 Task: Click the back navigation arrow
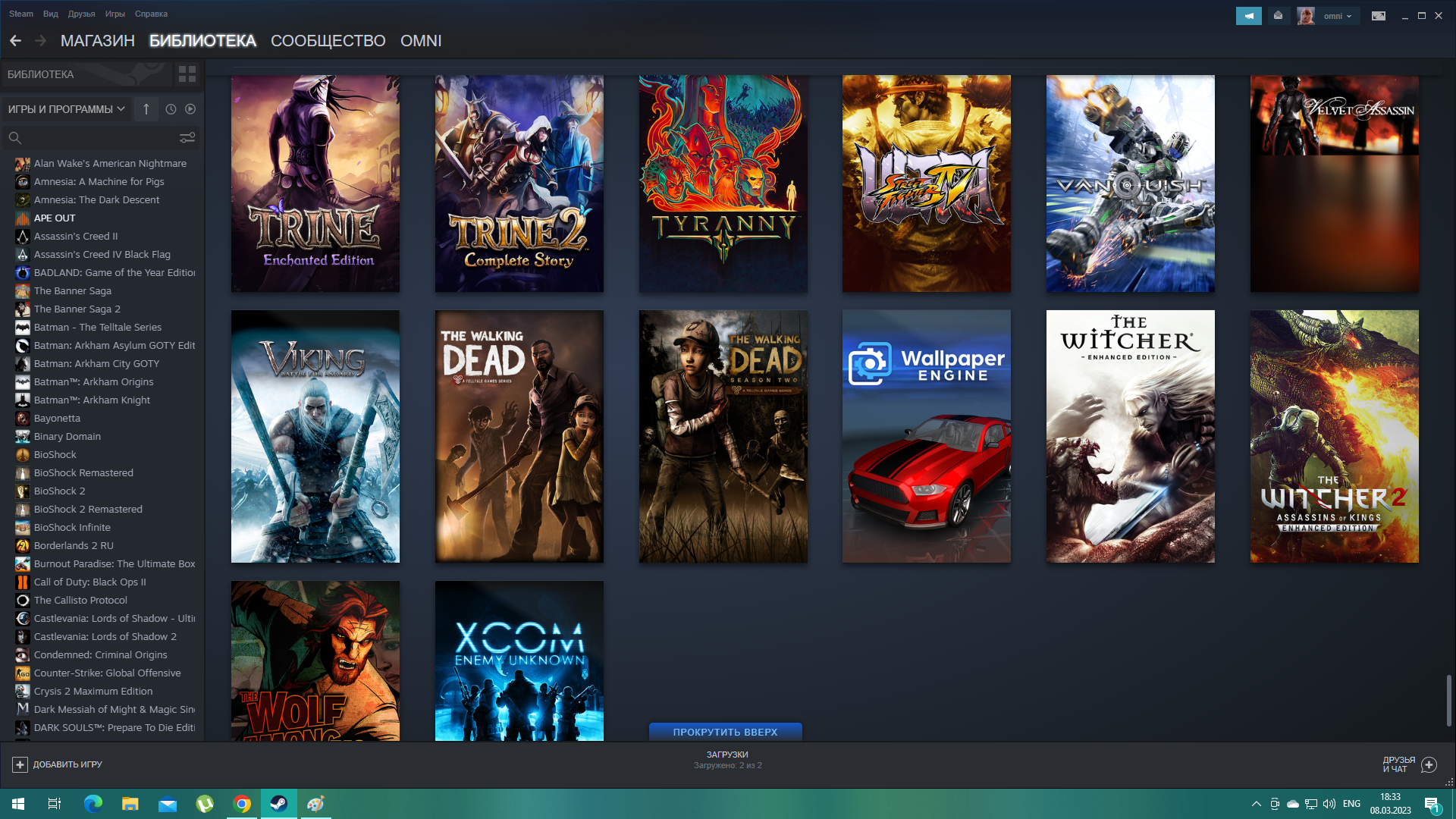pyautogui.click(x=15, y=41)
